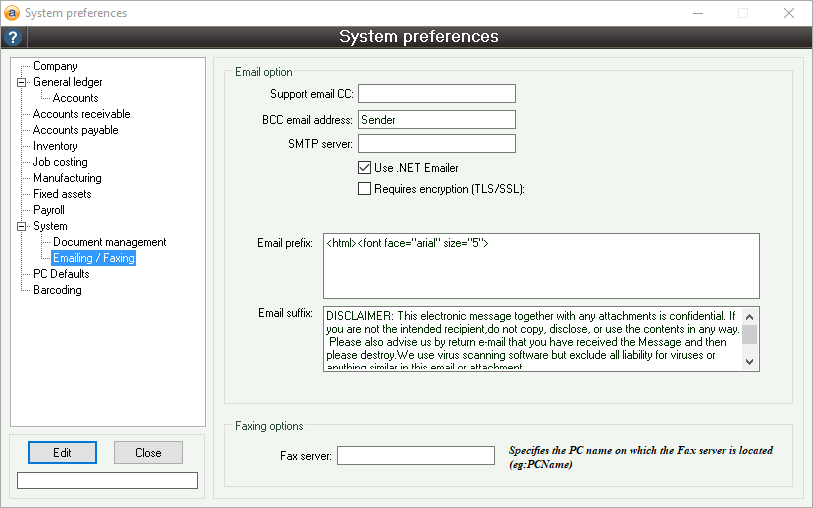Select PC Defaults in the tree
The image size is (813, 508).
pyautogui.click(x=61, y=274)
